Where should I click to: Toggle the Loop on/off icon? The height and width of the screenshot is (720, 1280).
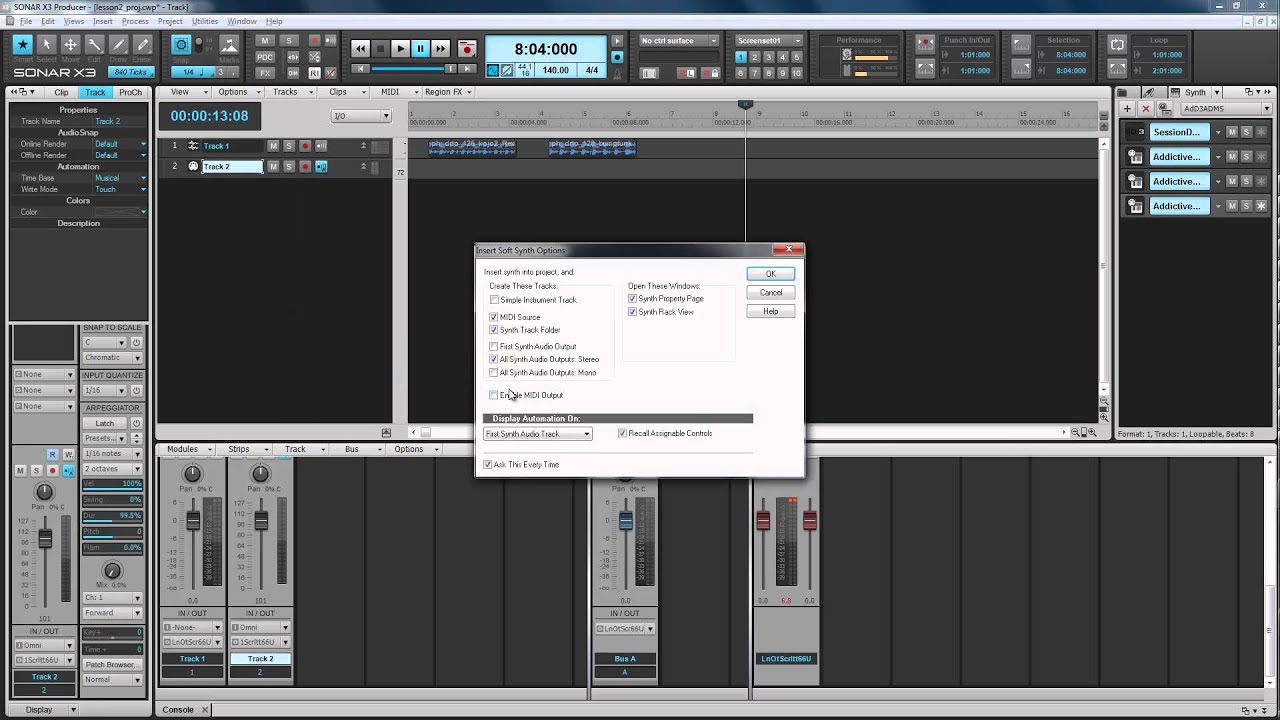tap(1117, 45)
